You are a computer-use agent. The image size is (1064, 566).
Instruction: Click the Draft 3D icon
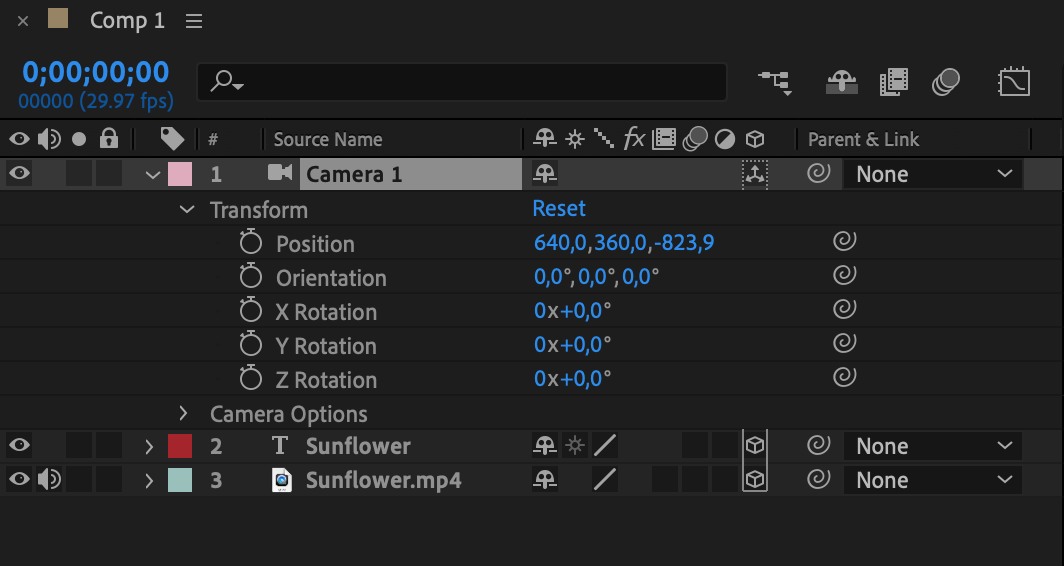[841, 82]
